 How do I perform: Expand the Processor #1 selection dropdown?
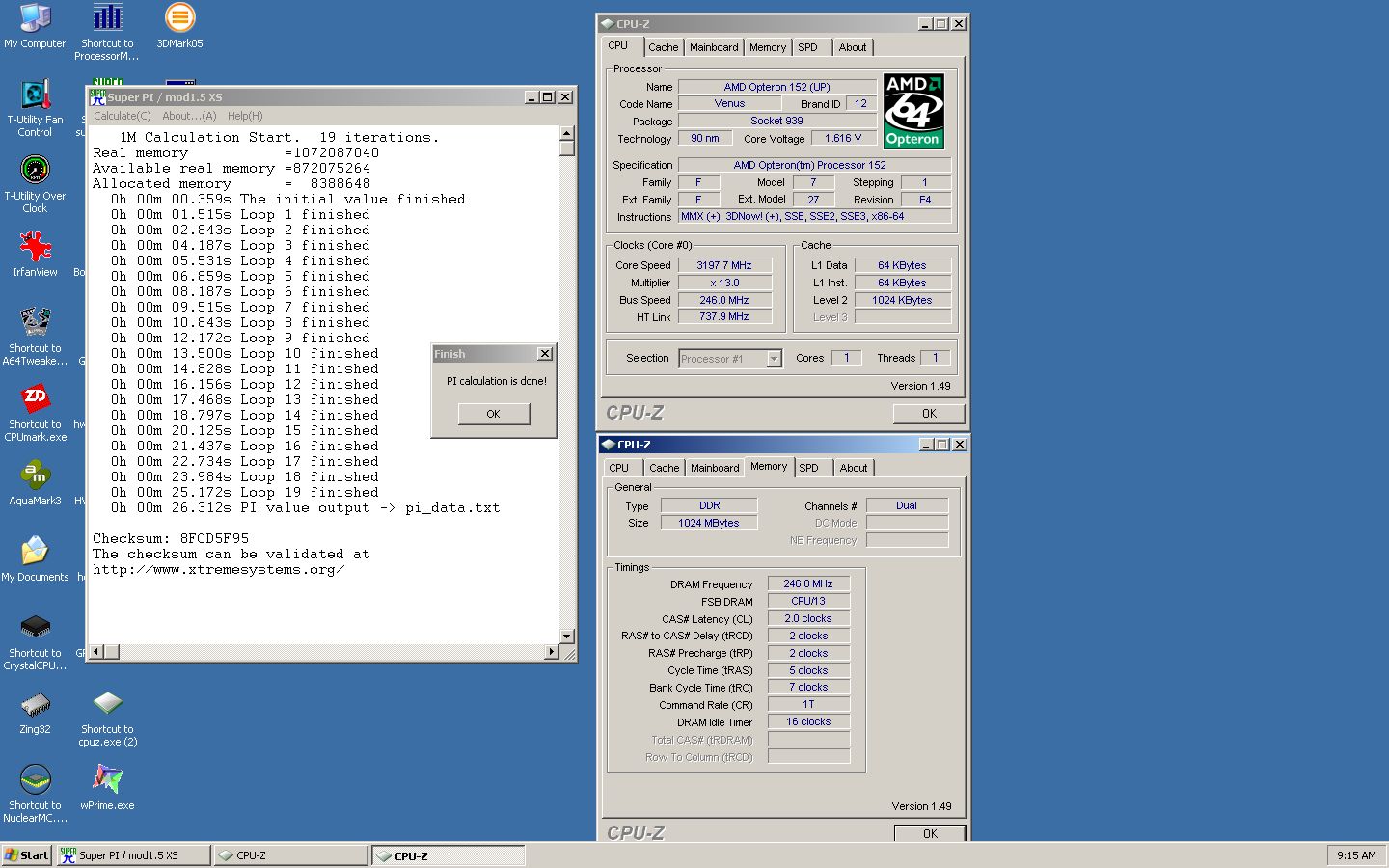(774, 359)
